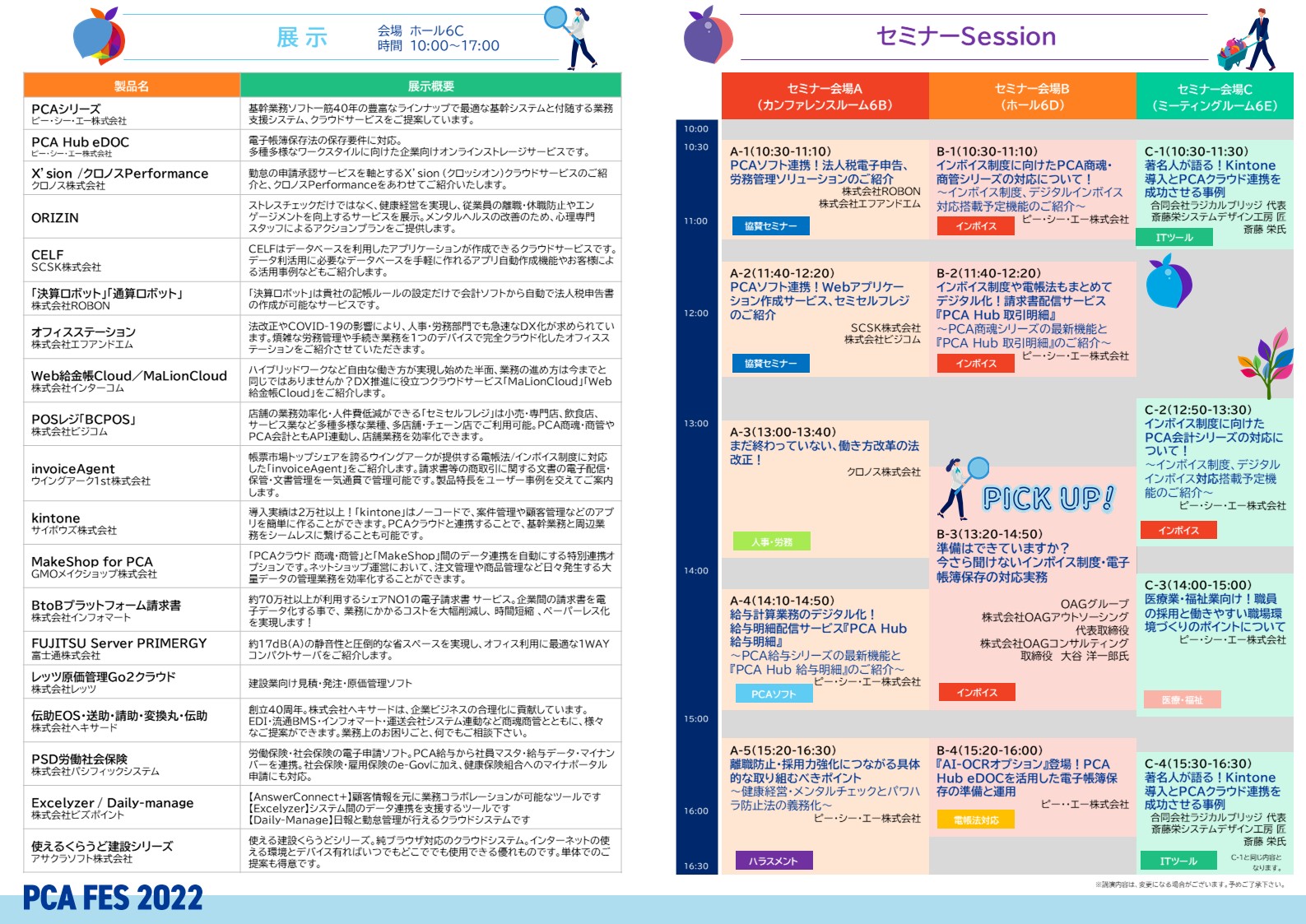The width and height of the screenshot is (1306, 924).
Task: Click the woman holding magnifying glass illustration
Action: [x=571, y=36]
